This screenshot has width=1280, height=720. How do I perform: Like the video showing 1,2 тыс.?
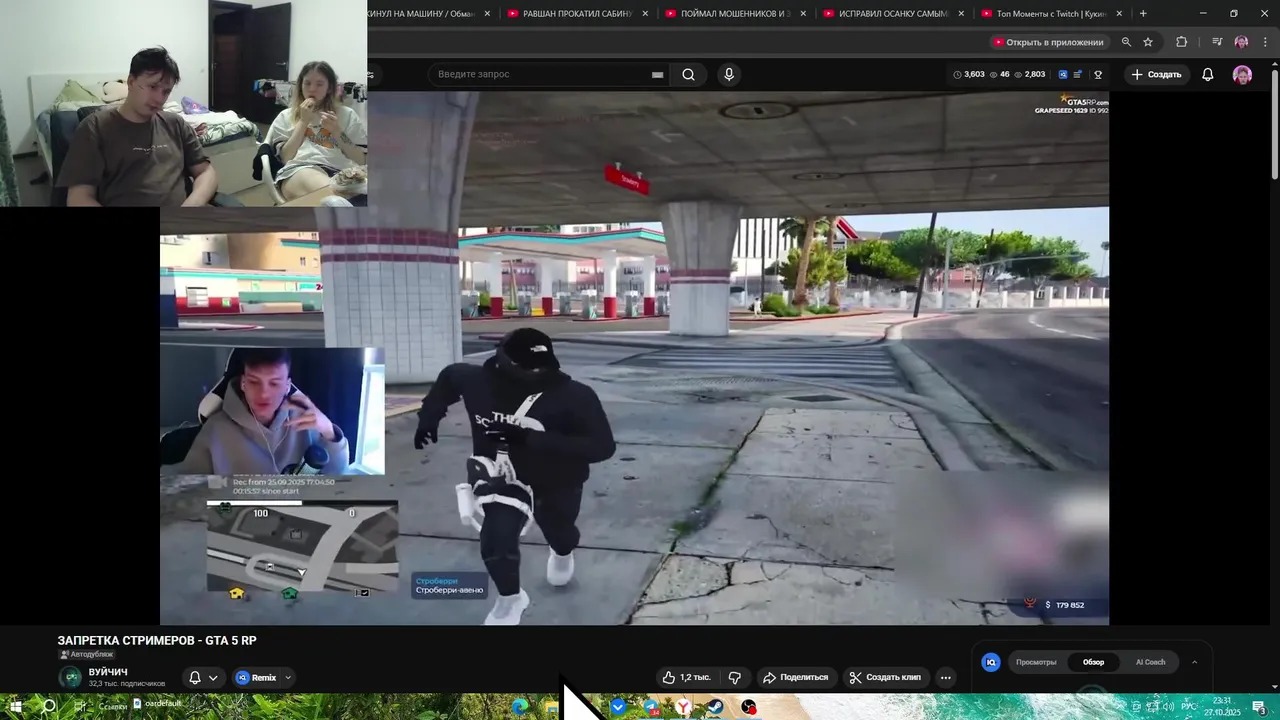coord(686,677)
